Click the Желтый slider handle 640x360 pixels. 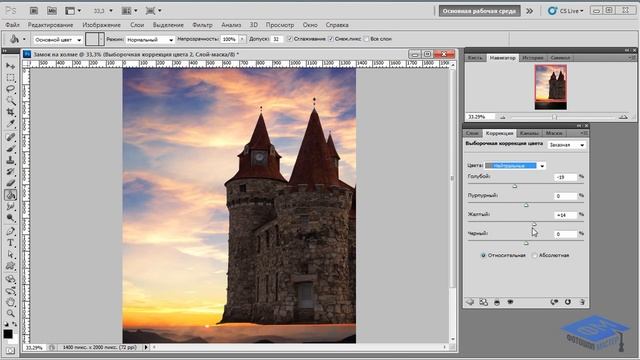click(x=534, y=224)
